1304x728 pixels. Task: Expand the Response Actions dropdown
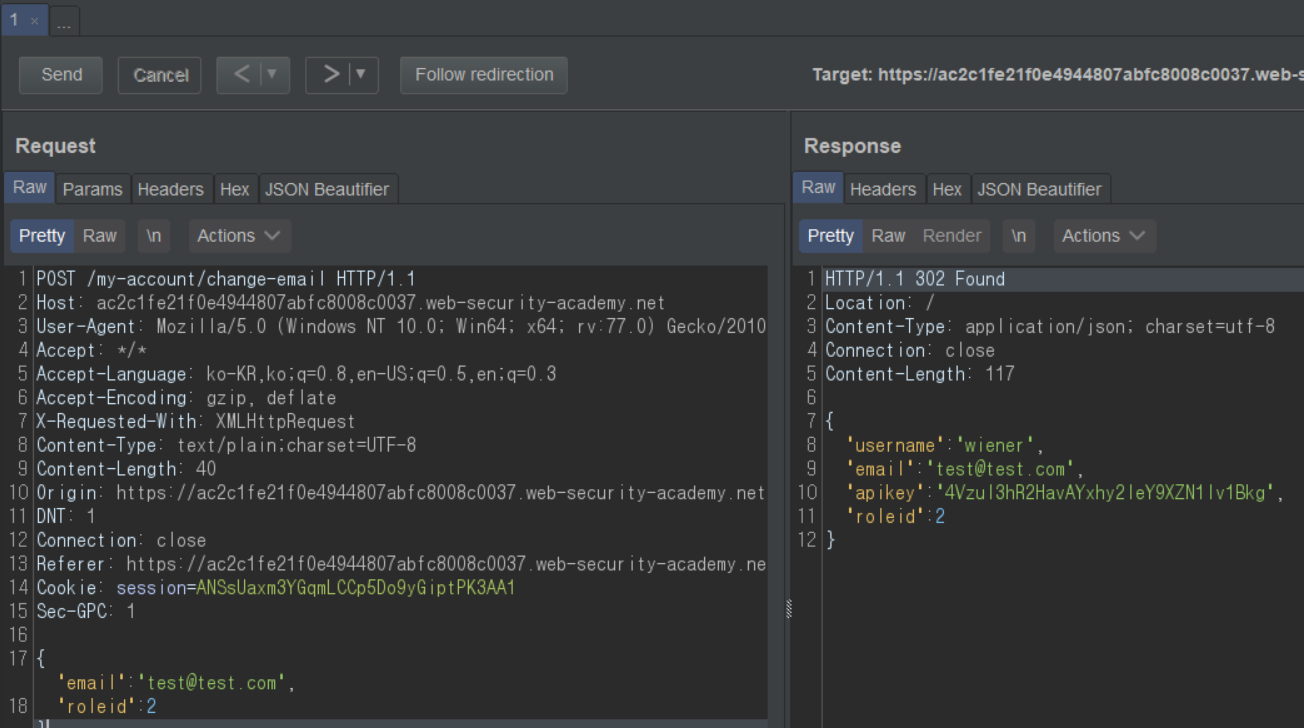click(1104, 236)
